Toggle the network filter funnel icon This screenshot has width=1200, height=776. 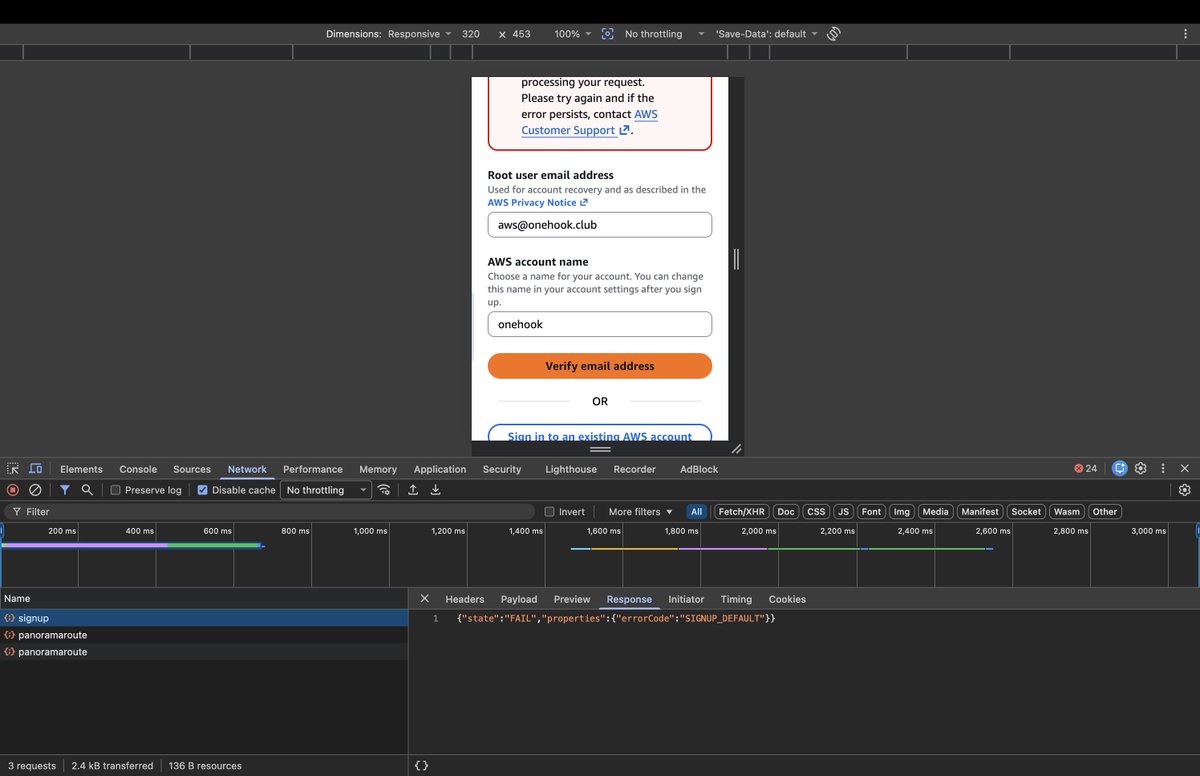[64, 490]
